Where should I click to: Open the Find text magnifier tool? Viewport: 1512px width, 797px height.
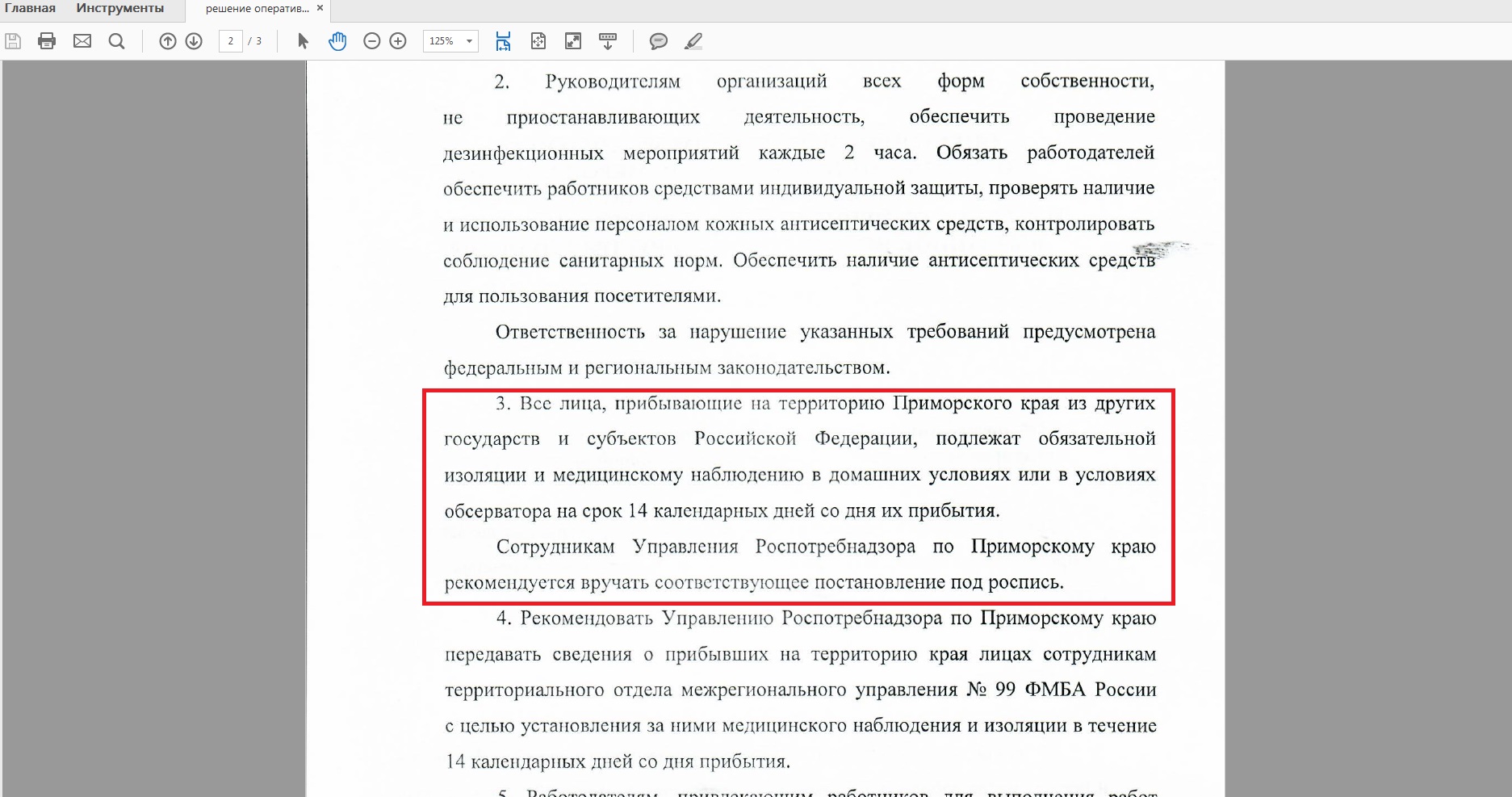pos(117,41)
